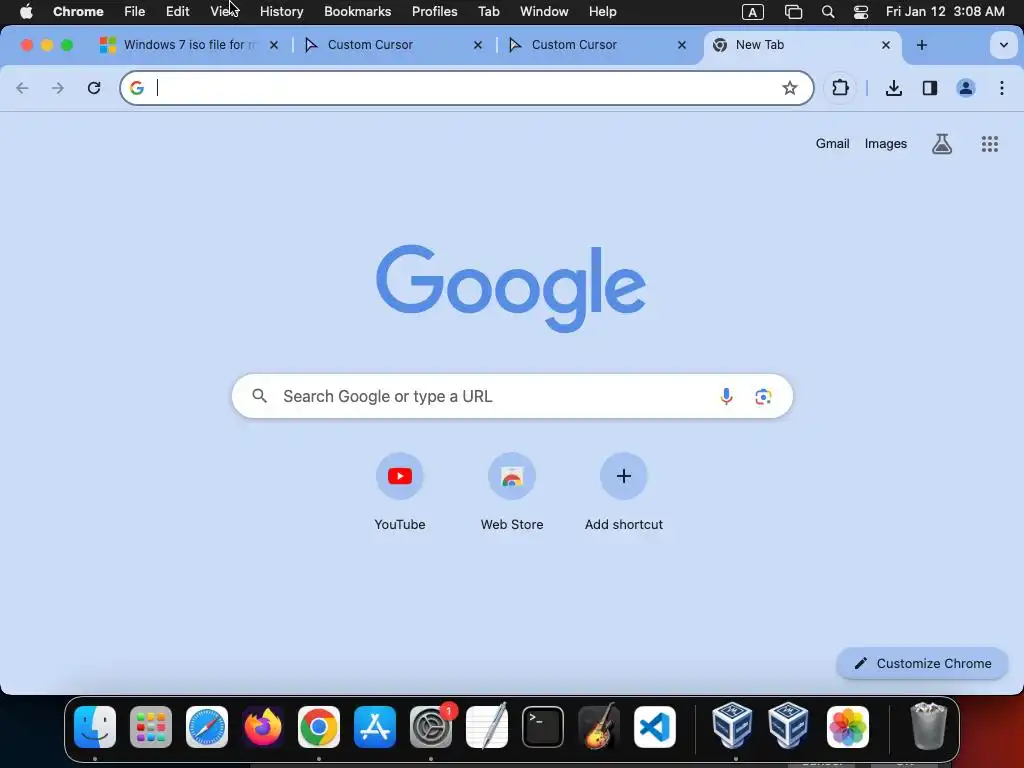Open the Bookmarks menu
This screenshot has width=1024, height=768.
[x=357, y=12]
